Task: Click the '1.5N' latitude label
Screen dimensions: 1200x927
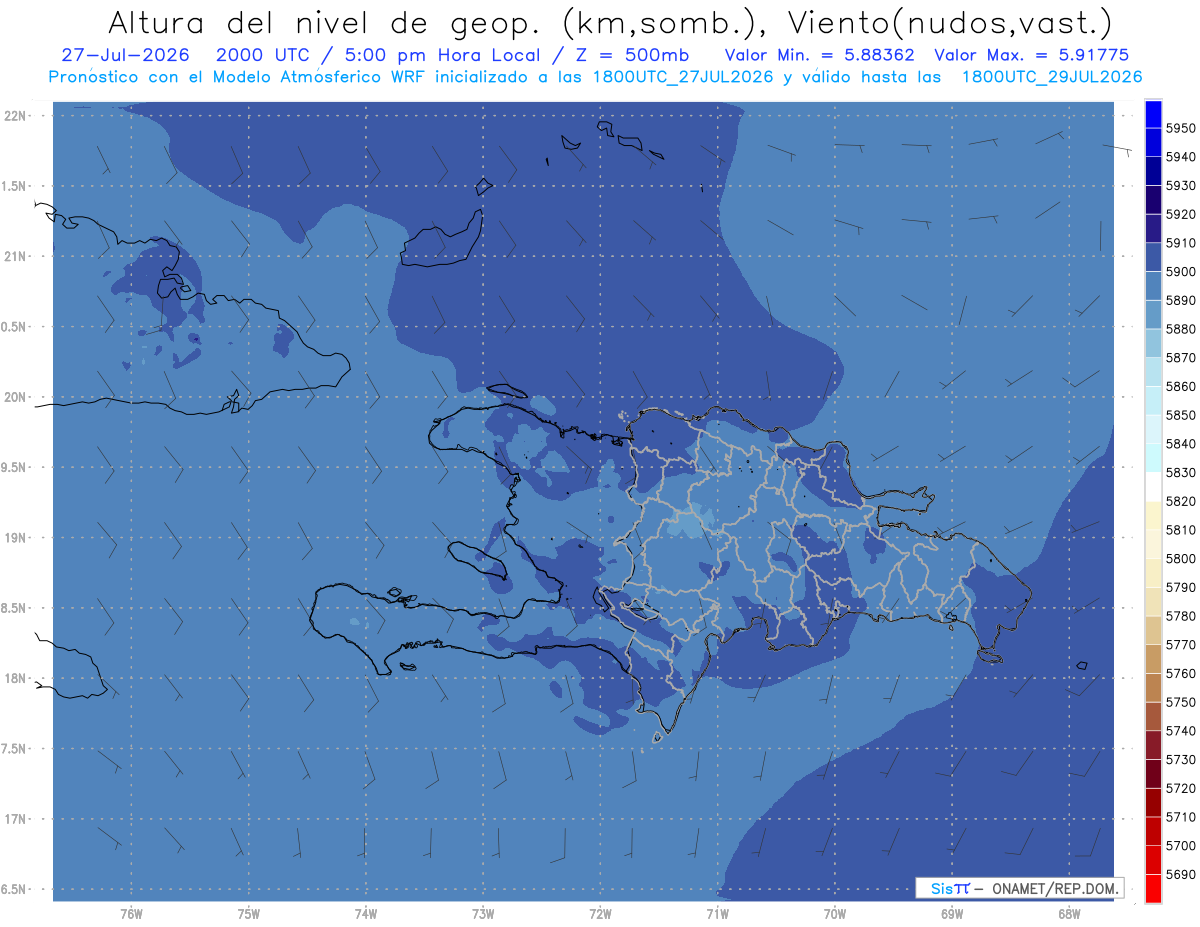Action: pyautogui.click(x=14, y=186)
